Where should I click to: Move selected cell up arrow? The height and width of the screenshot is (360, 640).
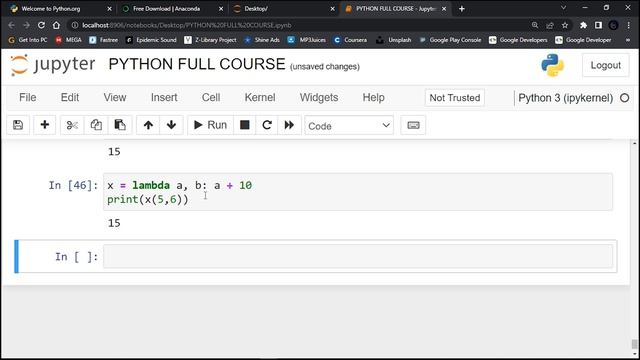coord(148,125)
